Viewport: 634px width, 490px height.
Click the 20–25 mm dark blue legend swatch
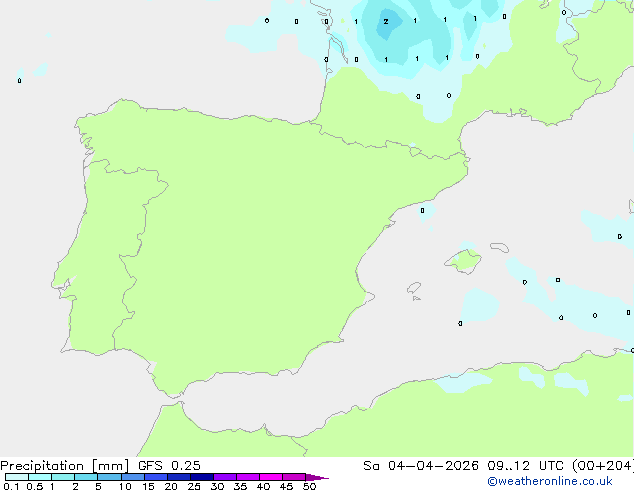(179, 477)
